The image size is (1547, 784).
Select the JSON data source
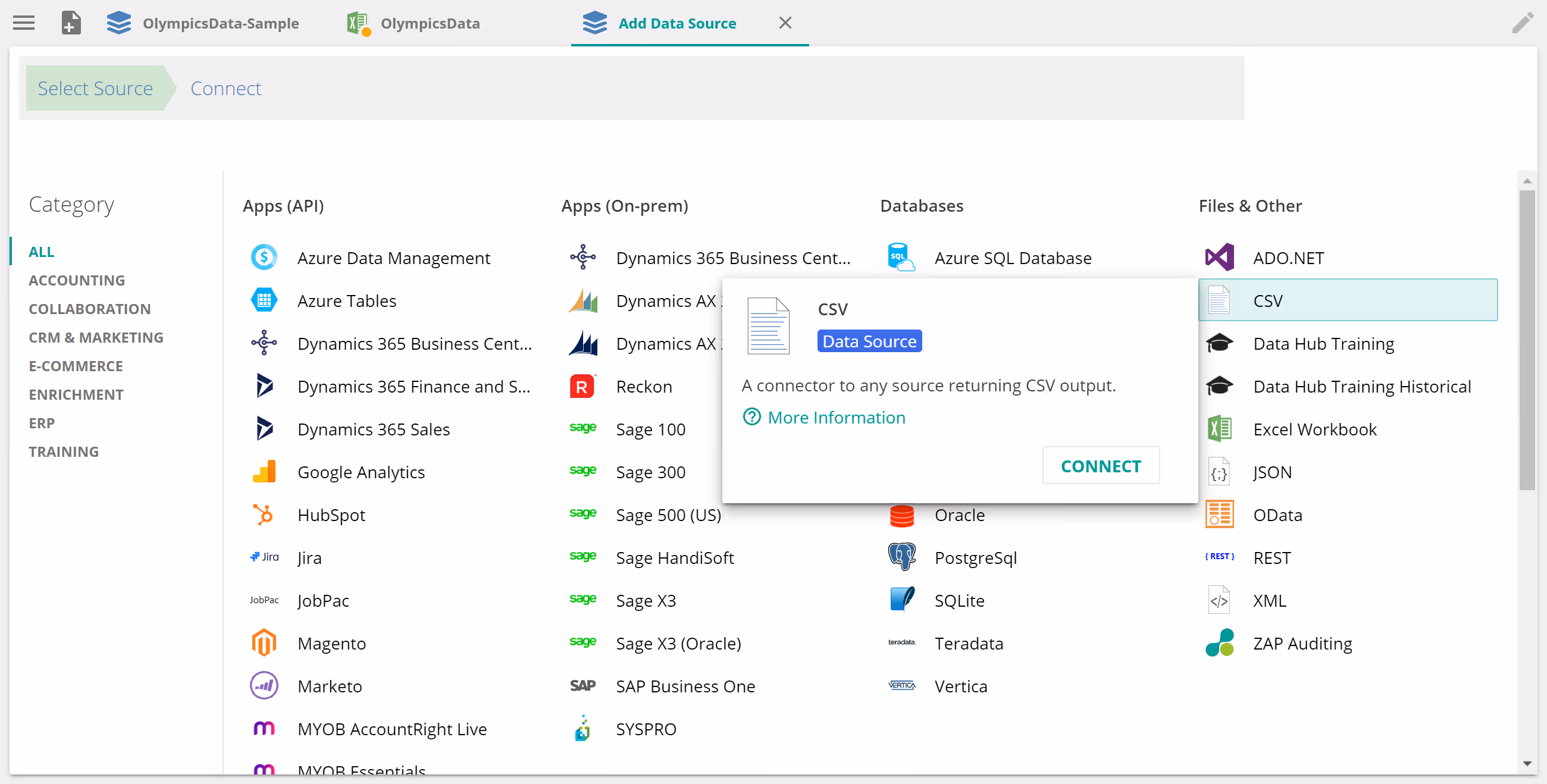click(x=1272, y=472)
